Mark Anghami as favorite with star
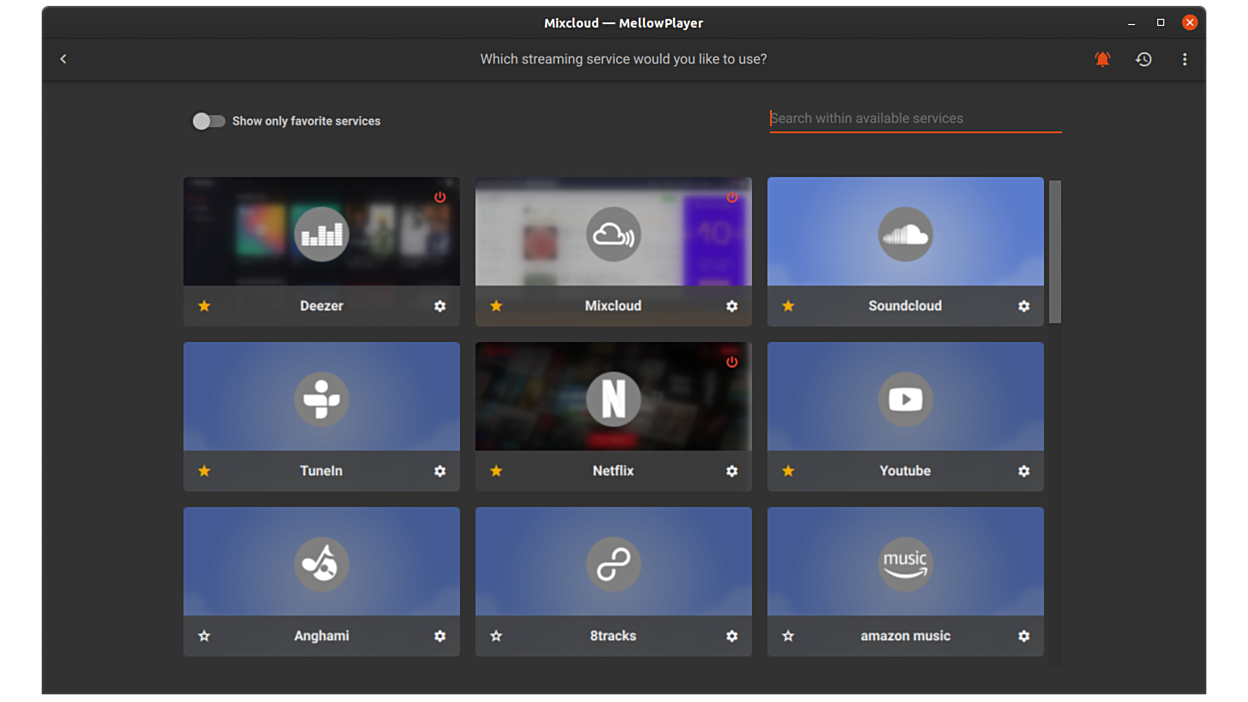Image resolution: width=1248 pixels, height=702 pixels. [x=204, y=636]
